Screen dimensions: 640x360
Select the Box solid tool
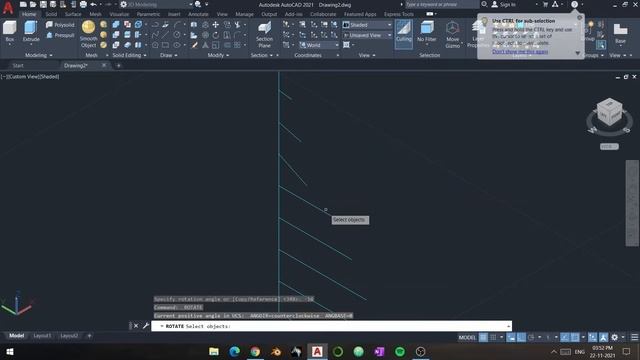pos(9,32)
